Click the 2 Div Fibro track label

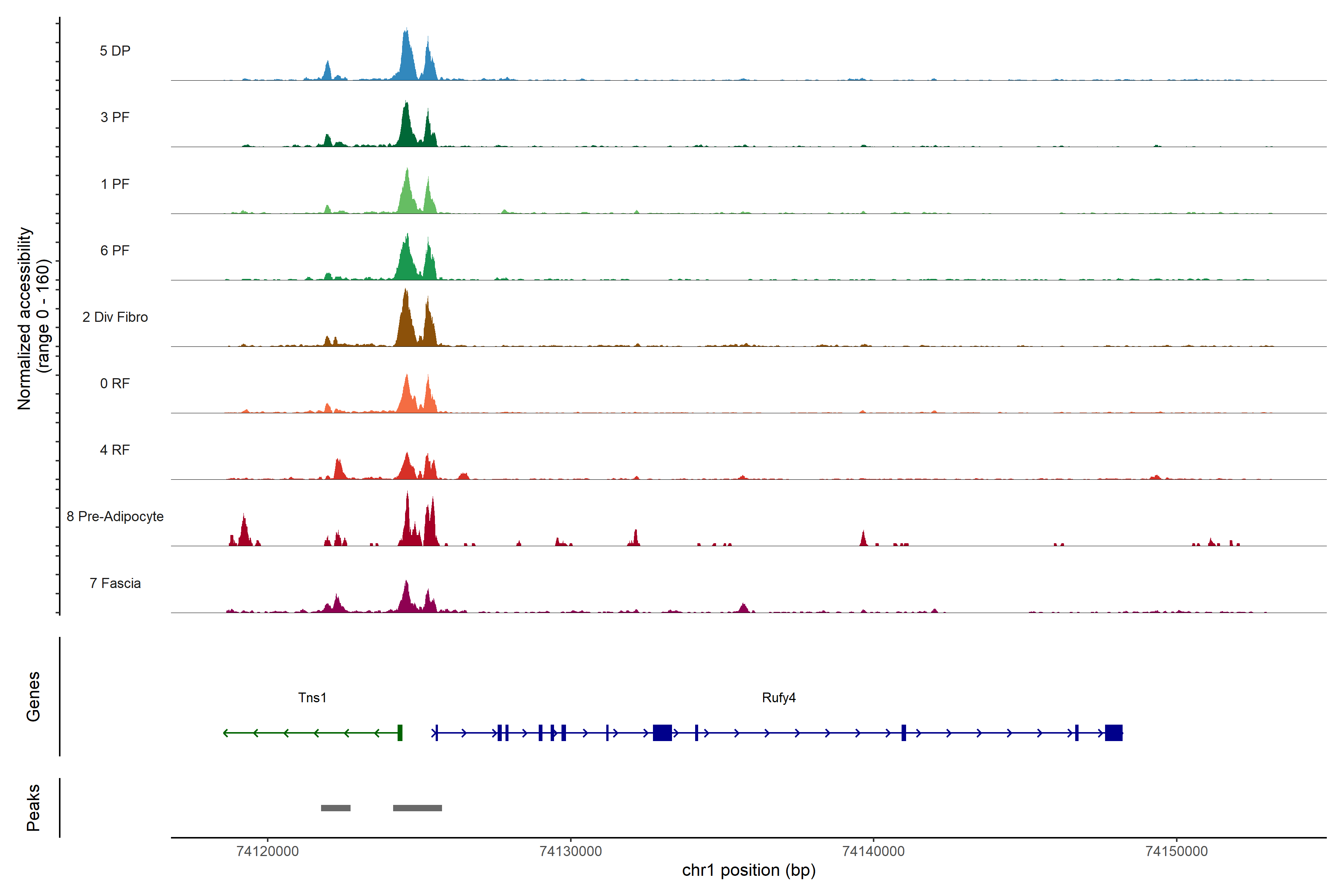click(115, 317)
